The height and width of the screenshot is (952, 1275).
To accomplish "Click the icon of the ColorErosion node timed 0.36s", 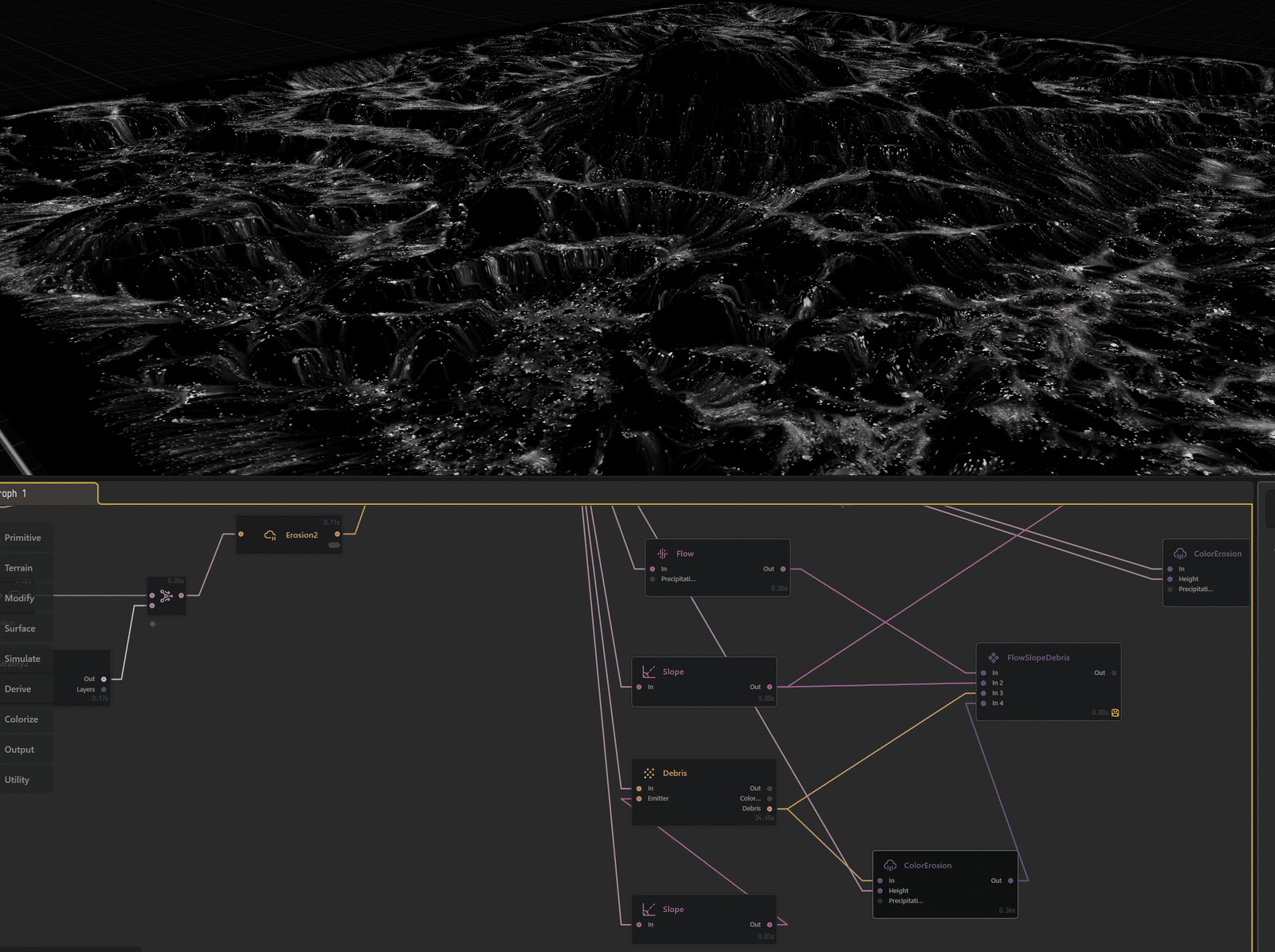I will click(890, 865).
